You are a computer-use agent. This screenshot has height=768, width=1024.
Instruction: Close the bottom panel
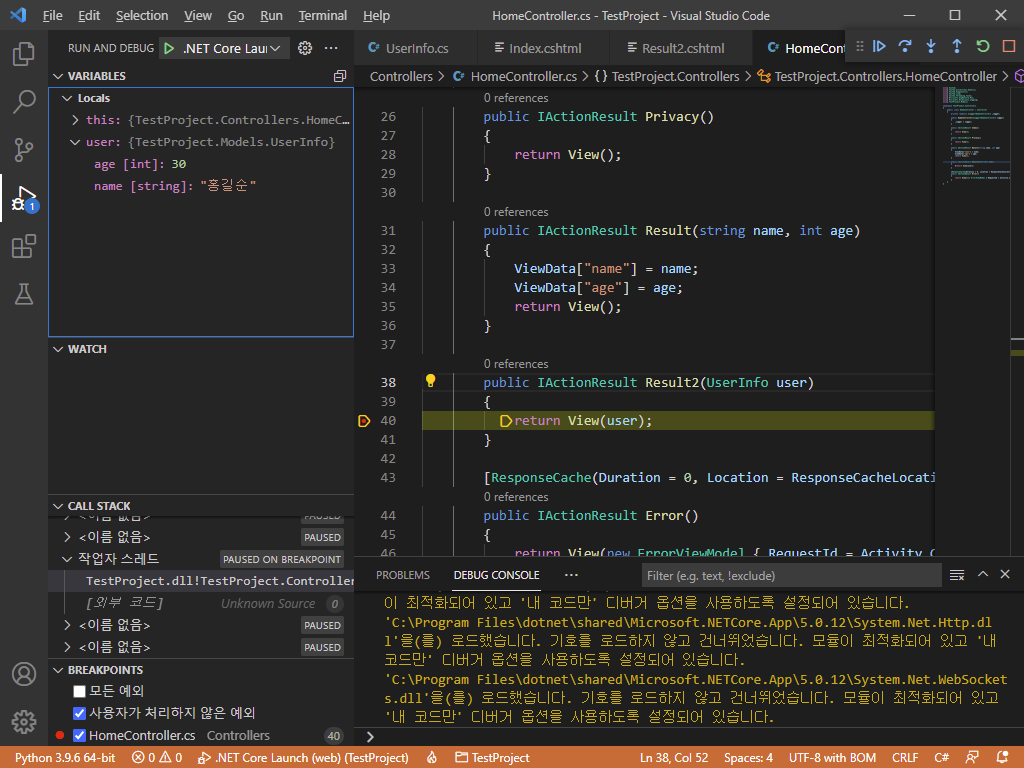[x=1005, y=575]
